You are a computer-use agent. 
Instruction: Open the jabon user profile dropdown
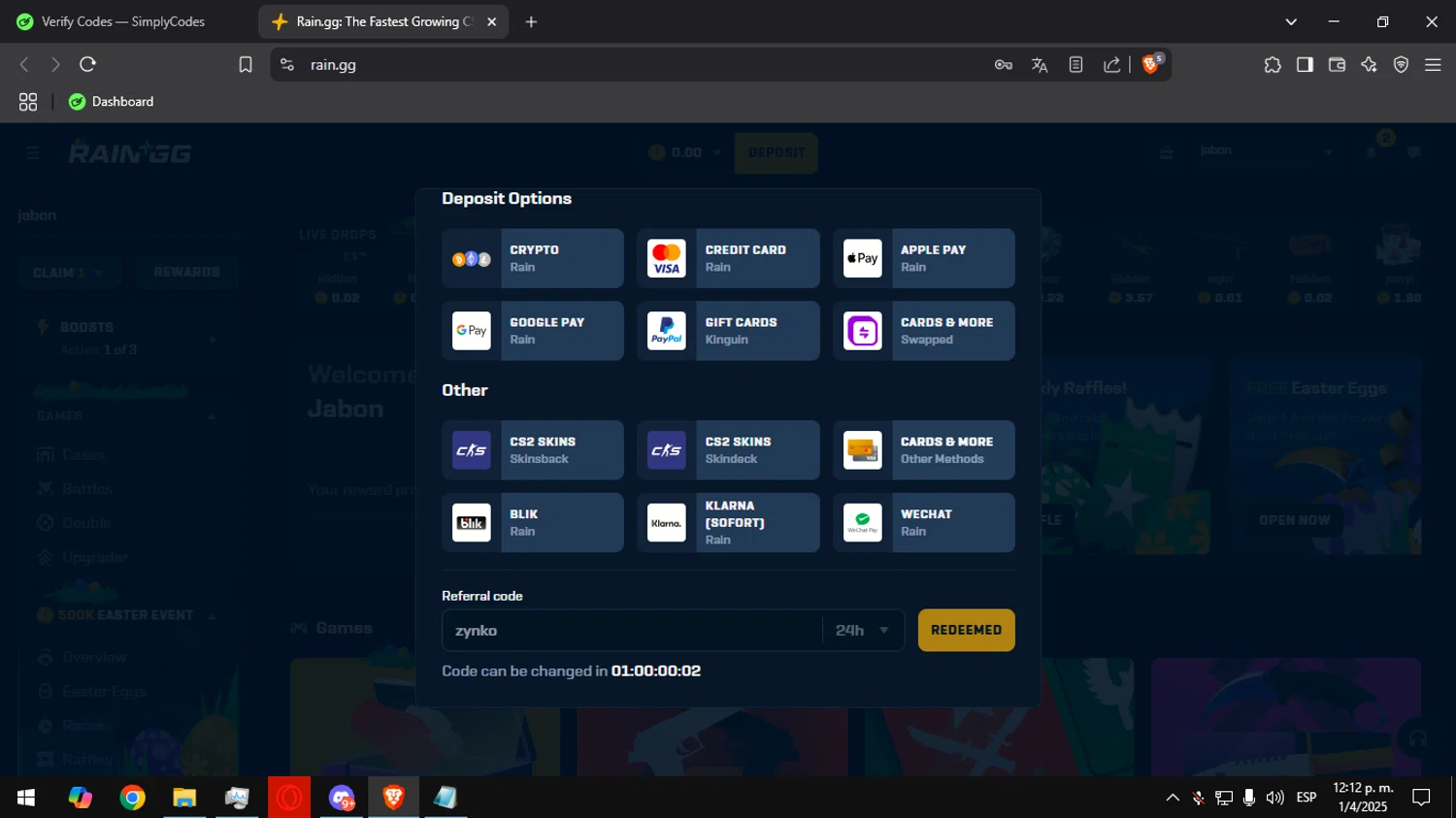click(1265, 151)
